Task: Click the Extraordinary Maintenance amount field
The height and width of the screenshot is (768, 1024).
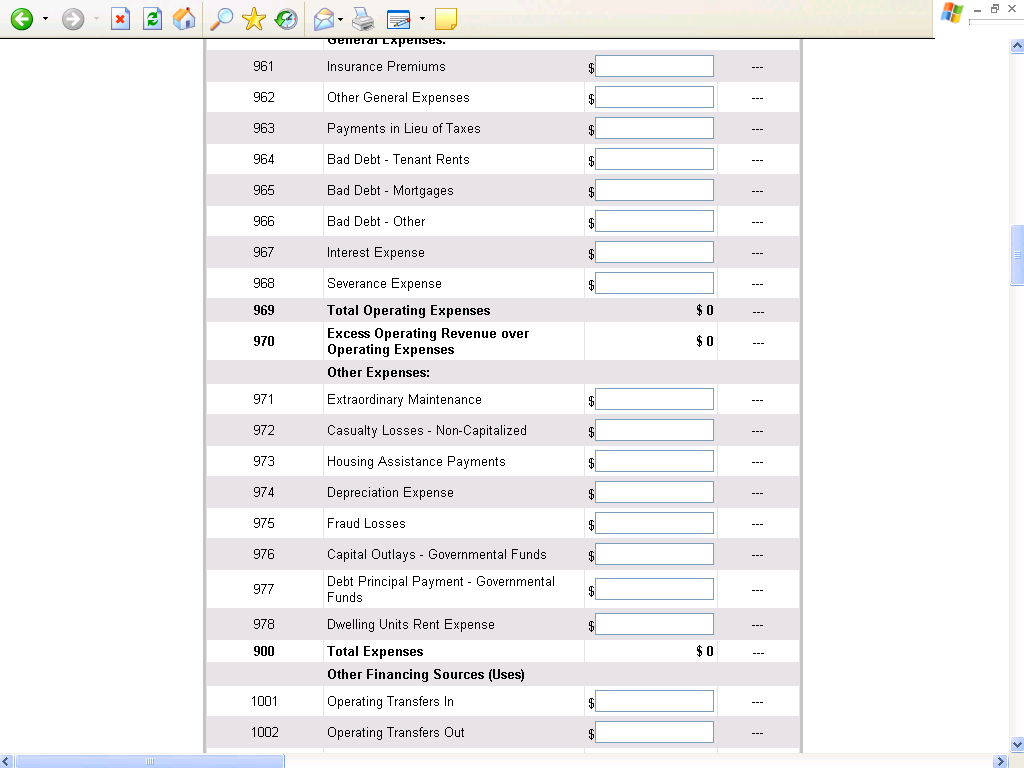Action: coord(654,399)
